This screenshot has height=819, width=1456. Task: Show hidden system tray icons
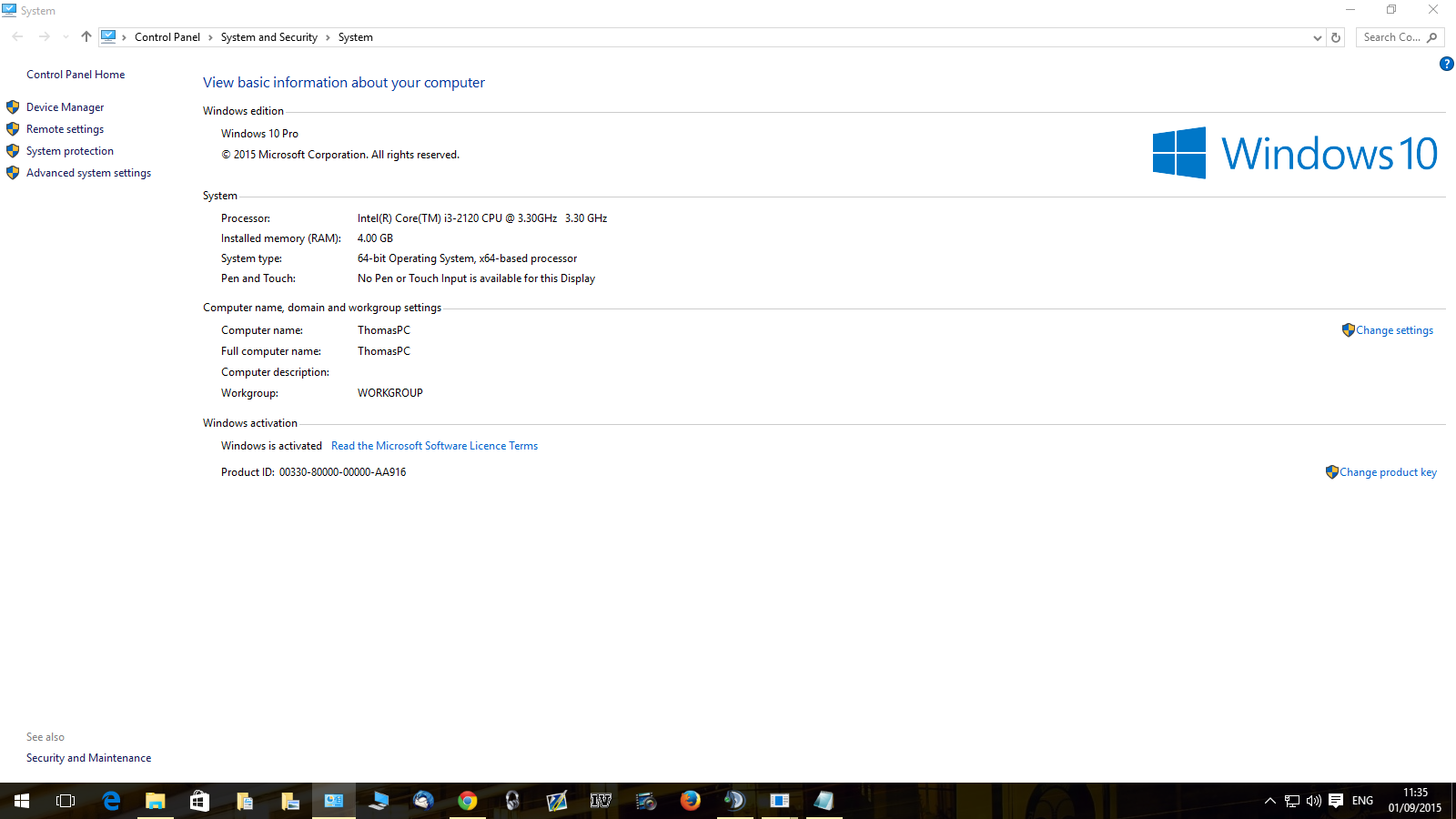(1270, 801)
